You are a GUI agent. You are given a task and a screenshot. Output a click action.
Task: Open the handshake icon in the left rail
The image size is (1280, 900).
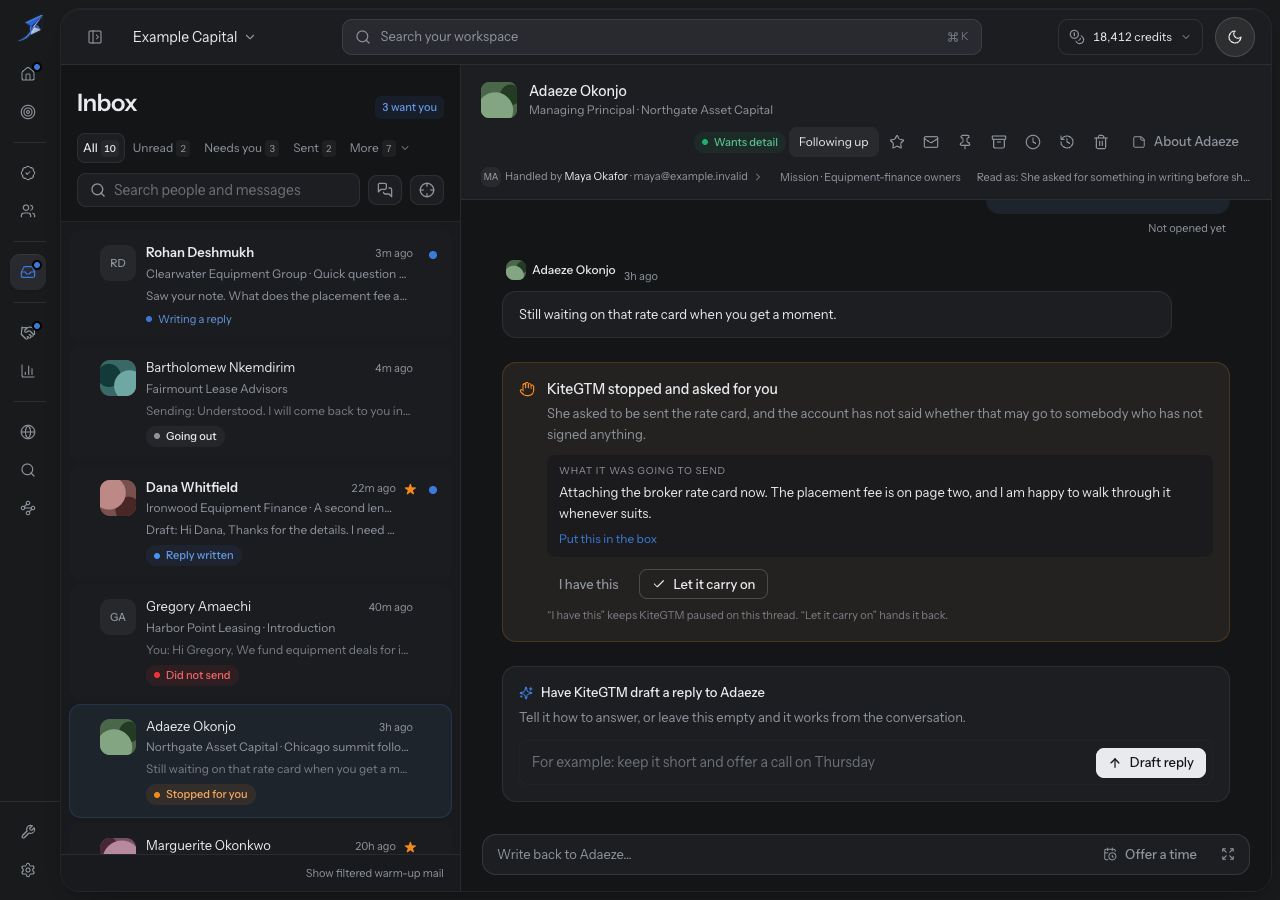point(28,333)
